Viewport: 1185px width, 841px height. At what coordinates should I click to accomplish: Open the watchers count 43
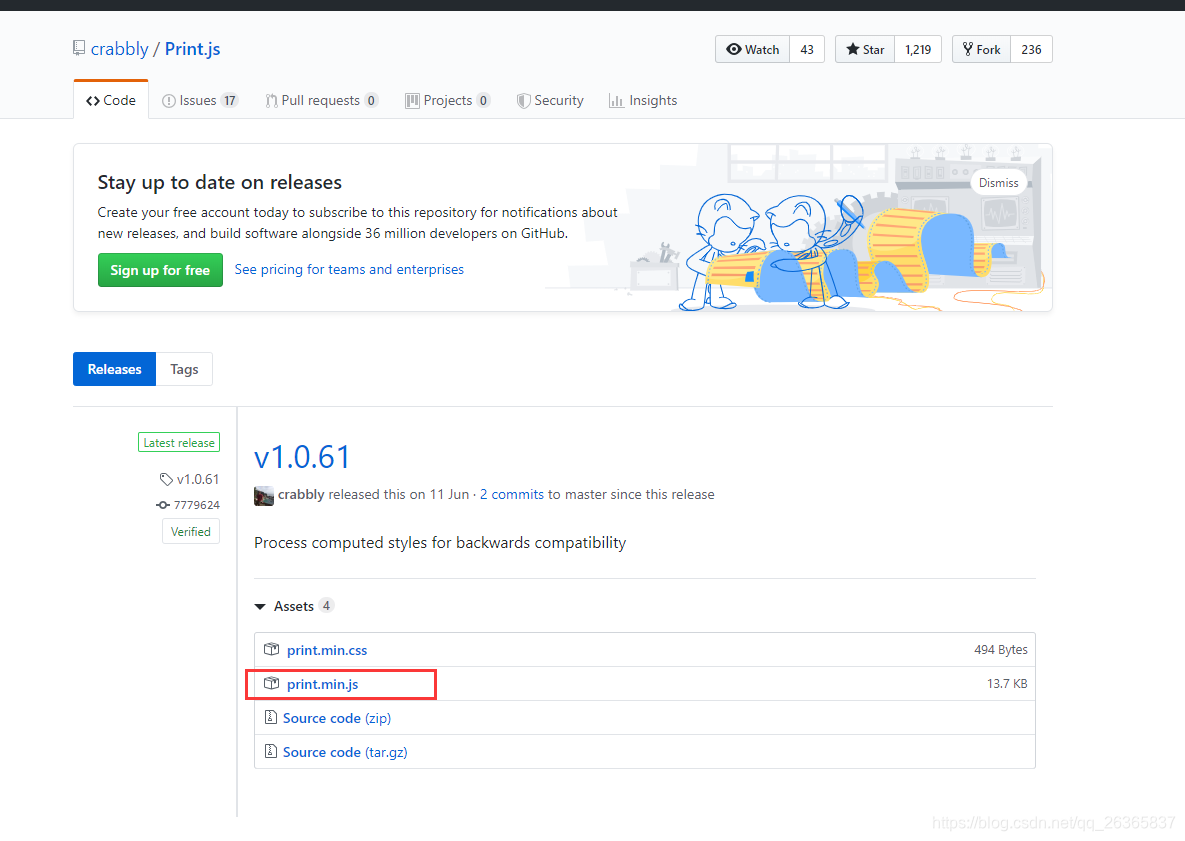pyautogui.click(x=807, y=49)
